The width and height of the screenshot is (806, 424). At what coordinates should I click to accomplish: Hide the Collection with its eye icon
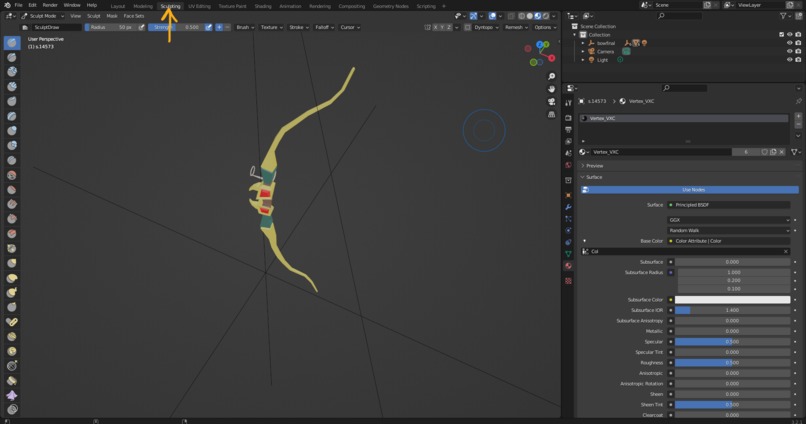tap(790, 34)
